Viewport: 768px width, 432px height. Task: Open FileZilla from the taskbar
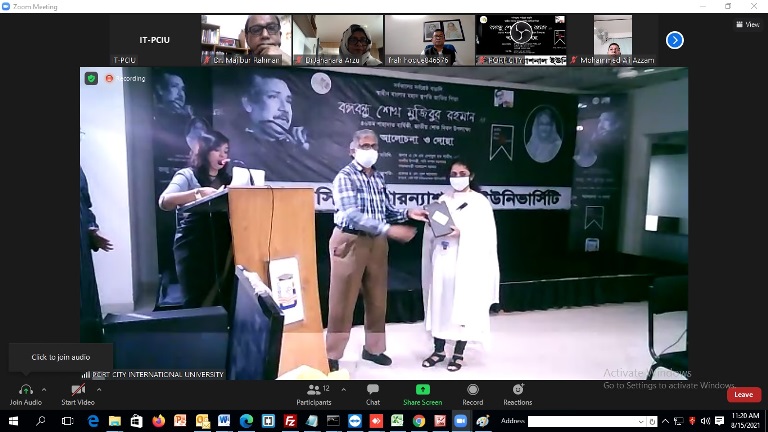pyautogui.click(x=290, y=421)
